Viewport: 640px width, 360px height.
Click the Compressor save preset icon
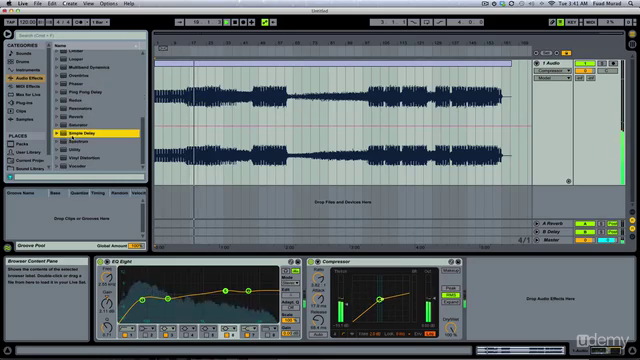click(458, 262)
